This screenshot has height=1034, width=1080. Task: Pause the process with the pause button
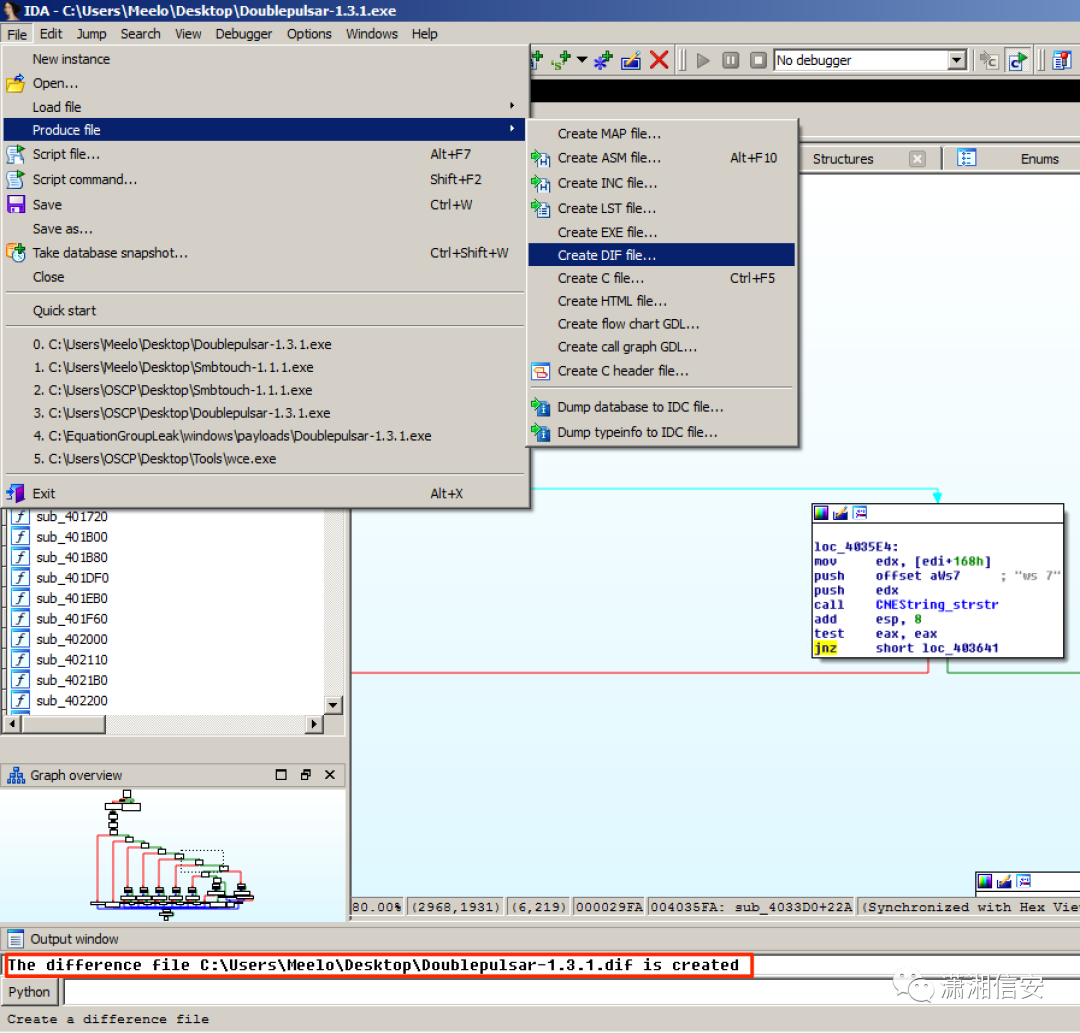click(x=730, y=61)
